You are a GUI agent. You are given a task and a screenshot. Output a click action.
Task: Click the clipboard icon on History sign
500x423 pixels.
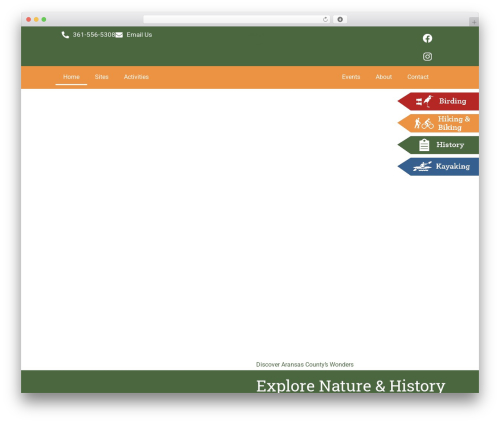pyautogui.click(x=424, y=145)
